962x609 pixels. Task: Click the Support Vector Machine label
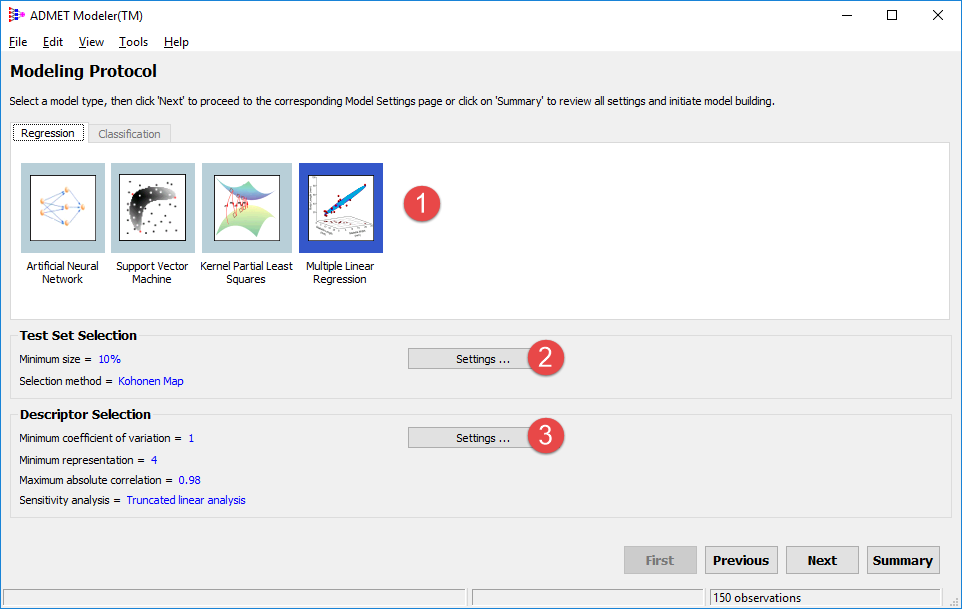click(x=152, y=272)
